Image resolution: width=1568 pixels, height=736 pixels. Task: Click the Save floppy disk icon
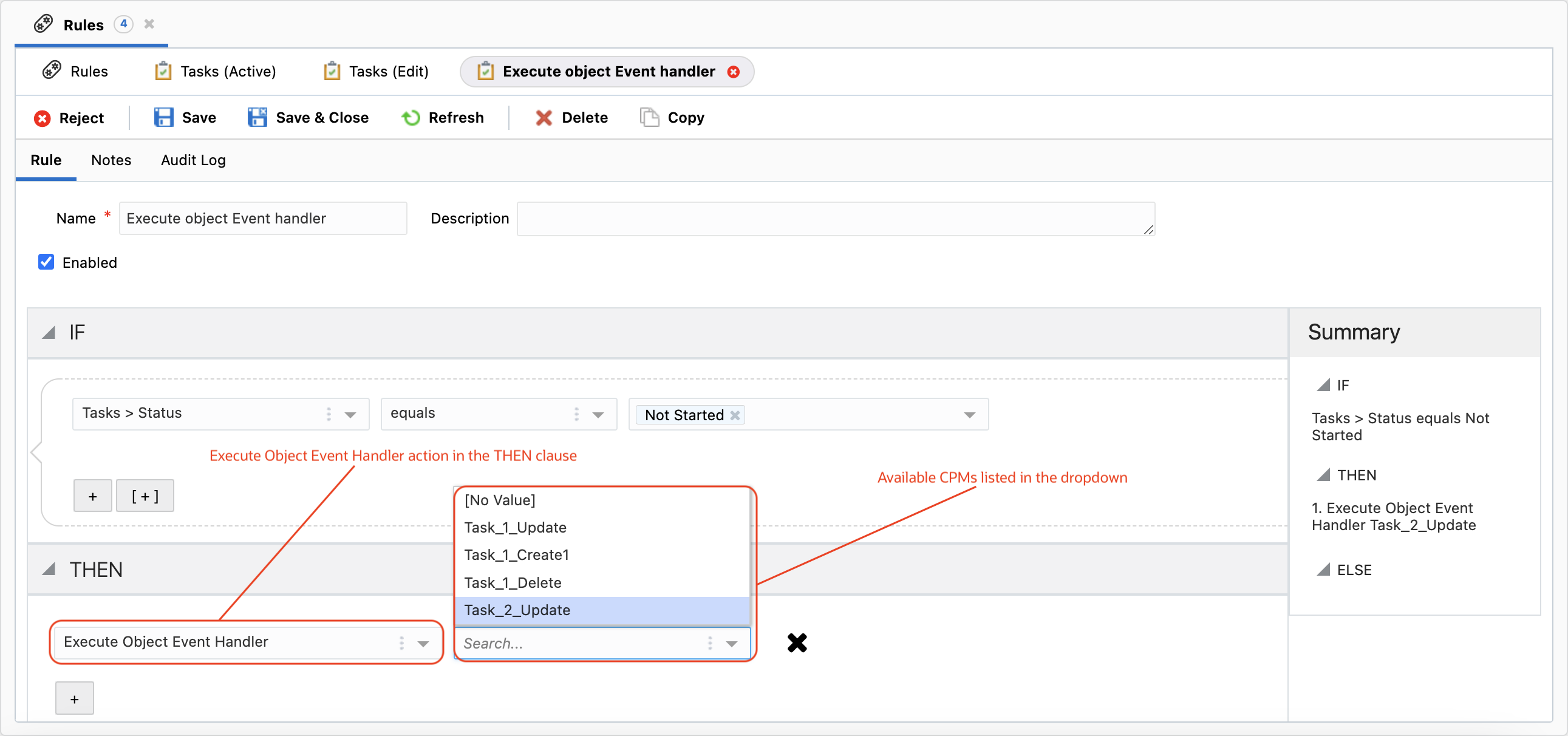(163, 117)
